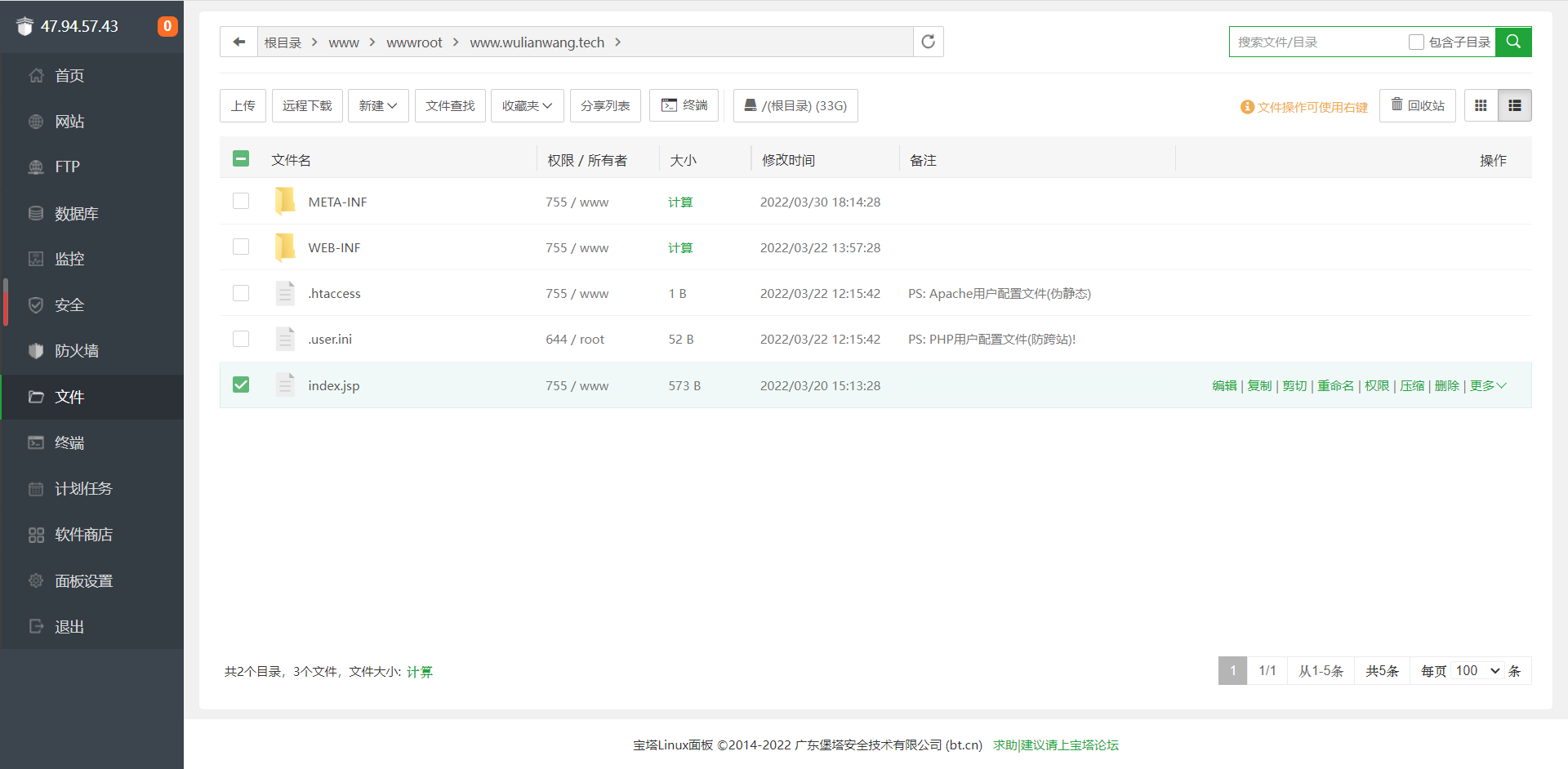Screen dimensions: 1568x769
Task: Open the WEB-INF folder icon
Action: 285,247
